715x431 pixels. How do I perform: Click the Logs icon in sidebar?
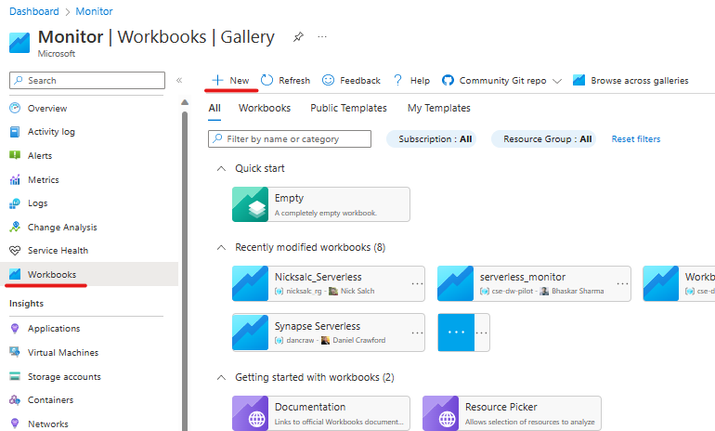coord(15,203)
